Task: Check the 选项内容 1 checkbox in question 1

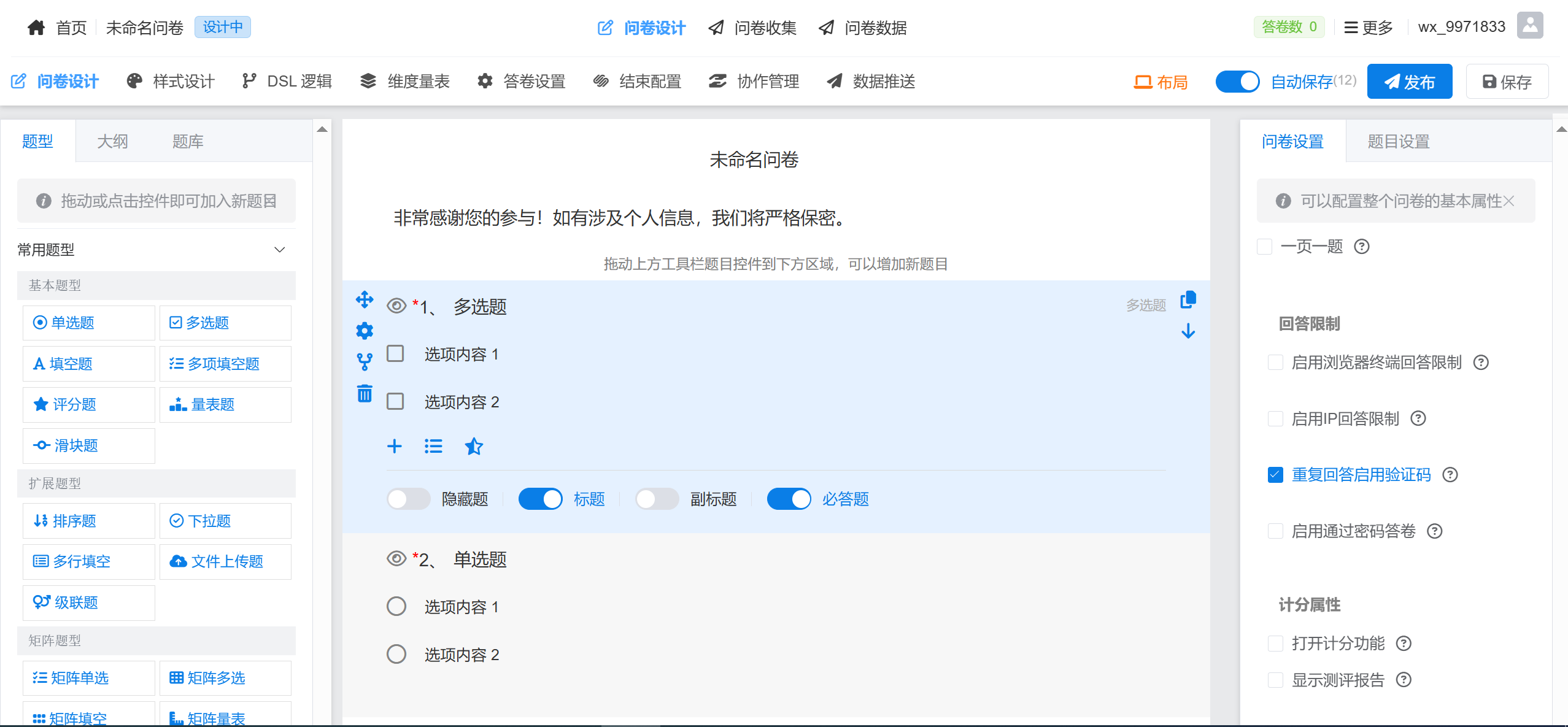Action: (395, 353)
